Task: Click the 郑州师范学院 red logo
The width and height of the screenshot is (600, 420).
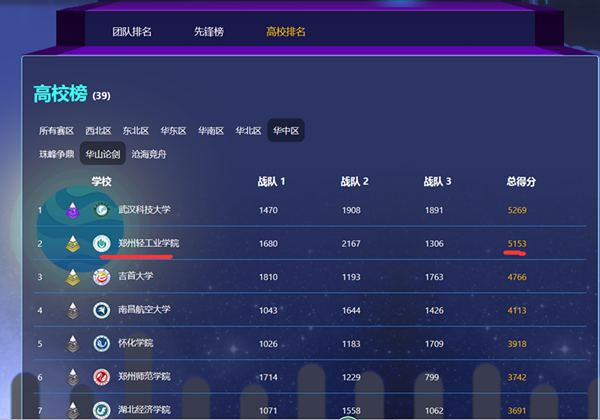Action: click(101, 377)
